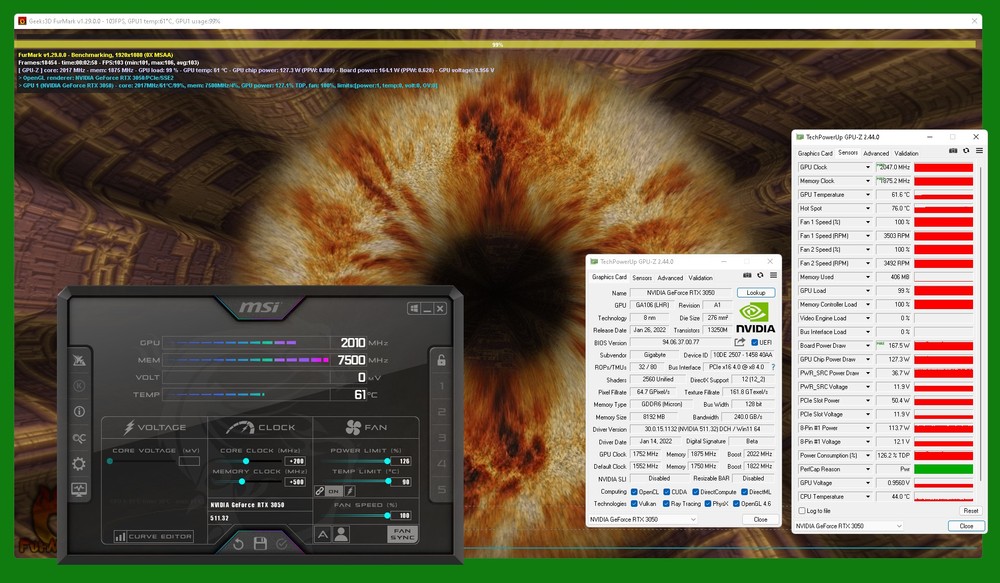
Task: Toggle the CUDA checkbox
Action: pos(666,492)
